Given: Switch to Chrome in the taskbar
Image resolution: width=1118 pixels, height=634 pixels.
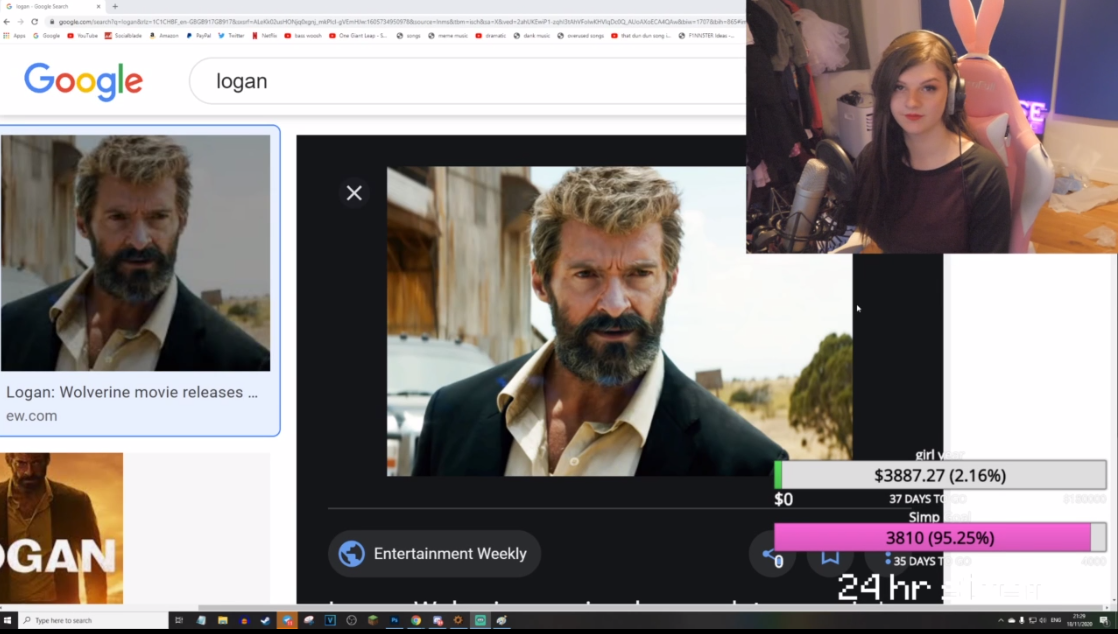Looking at the screenshot, I should 416,620.
